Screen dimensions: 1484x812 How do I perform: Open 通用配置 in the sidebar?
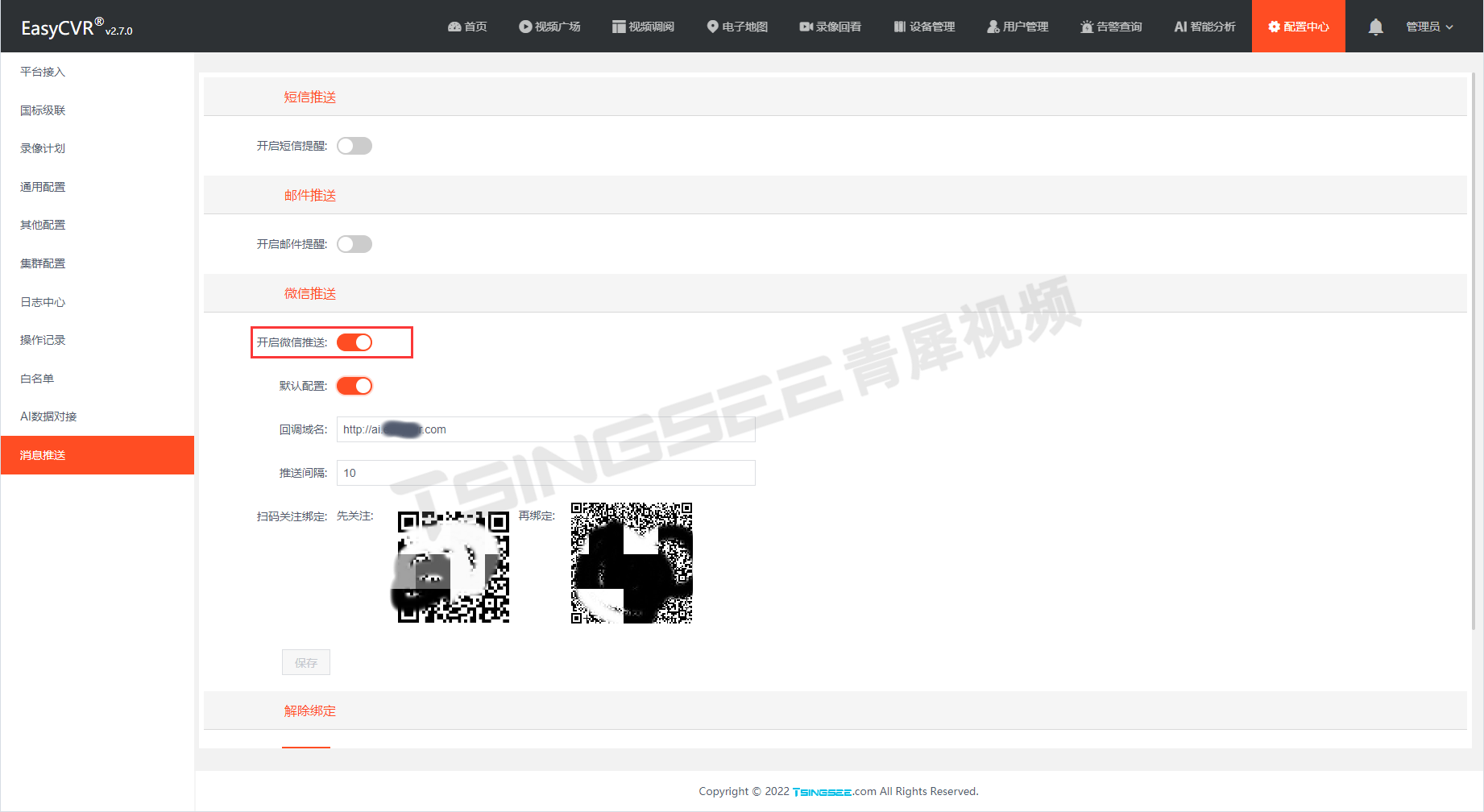[97, 187]
